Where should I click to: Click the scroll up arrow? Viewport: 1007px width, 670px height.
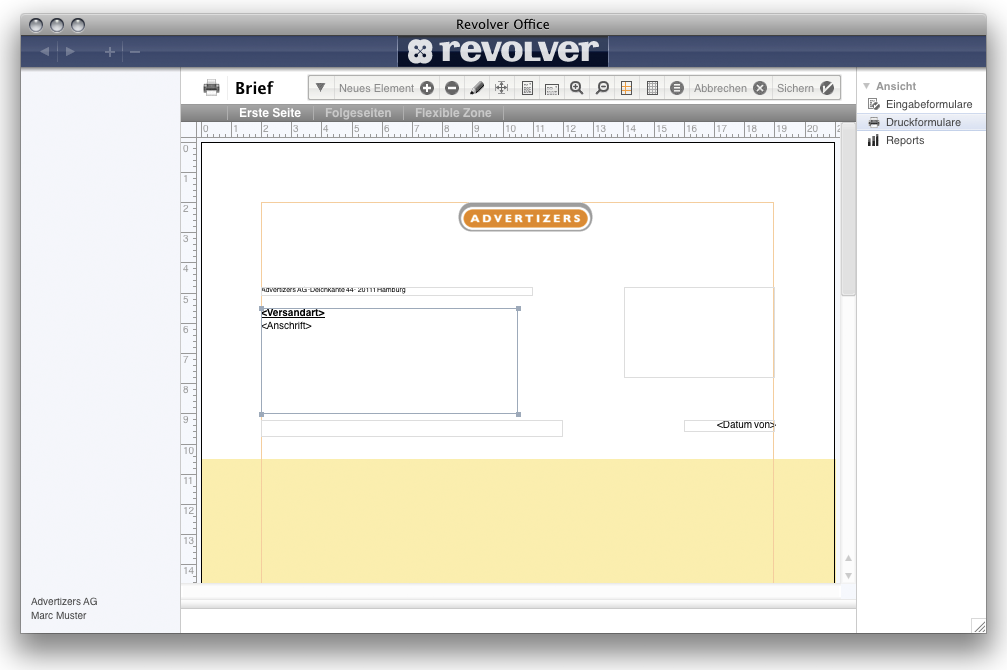click(x=848, y=558)
